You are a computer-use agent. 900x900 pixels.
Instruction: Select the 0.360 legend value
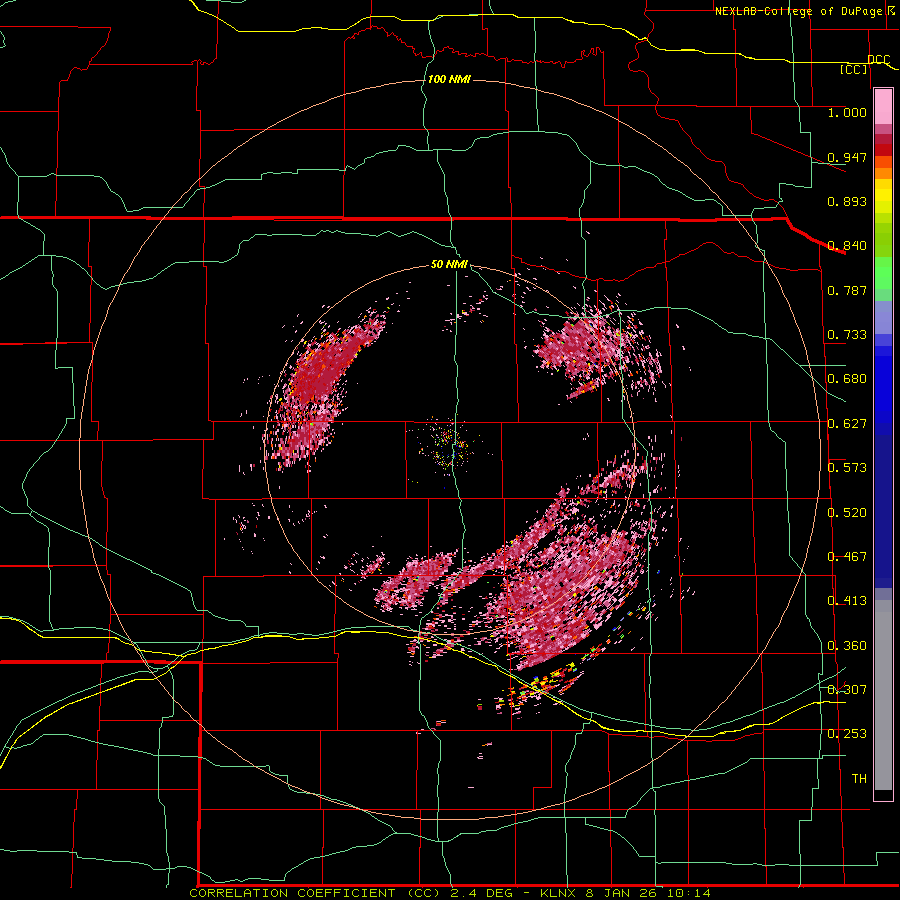pyautogui.click(x=847, y=646)
